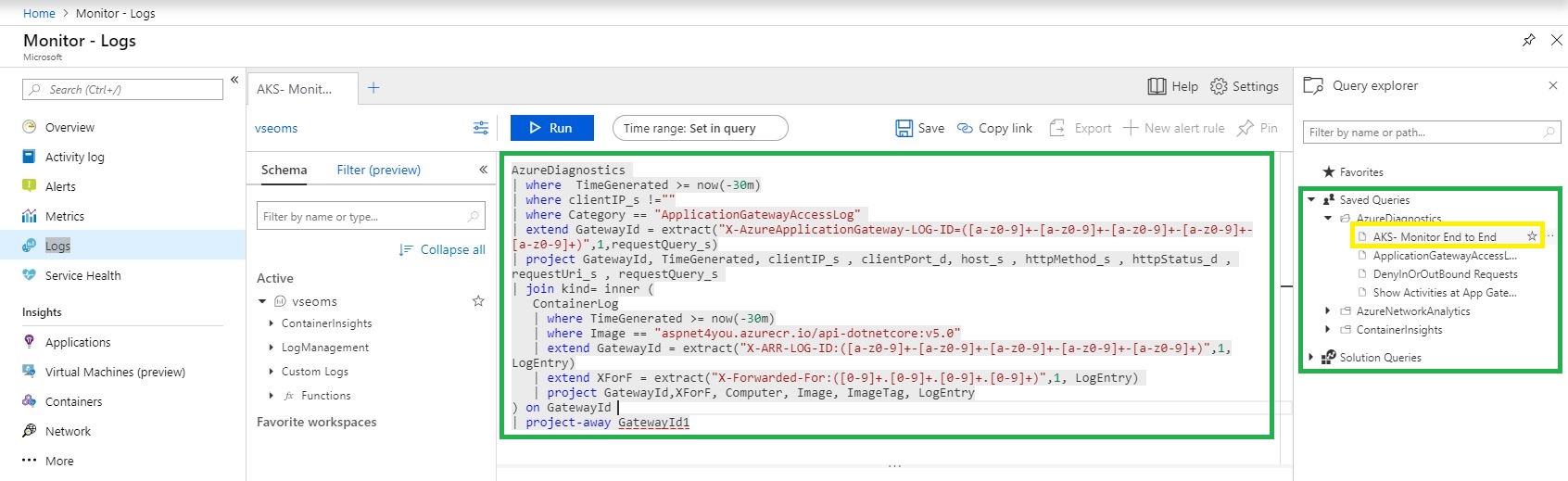The width and height of the screenshot is (1568, 481).
Task: Copy link to query
Action: [x=994, y=128]
